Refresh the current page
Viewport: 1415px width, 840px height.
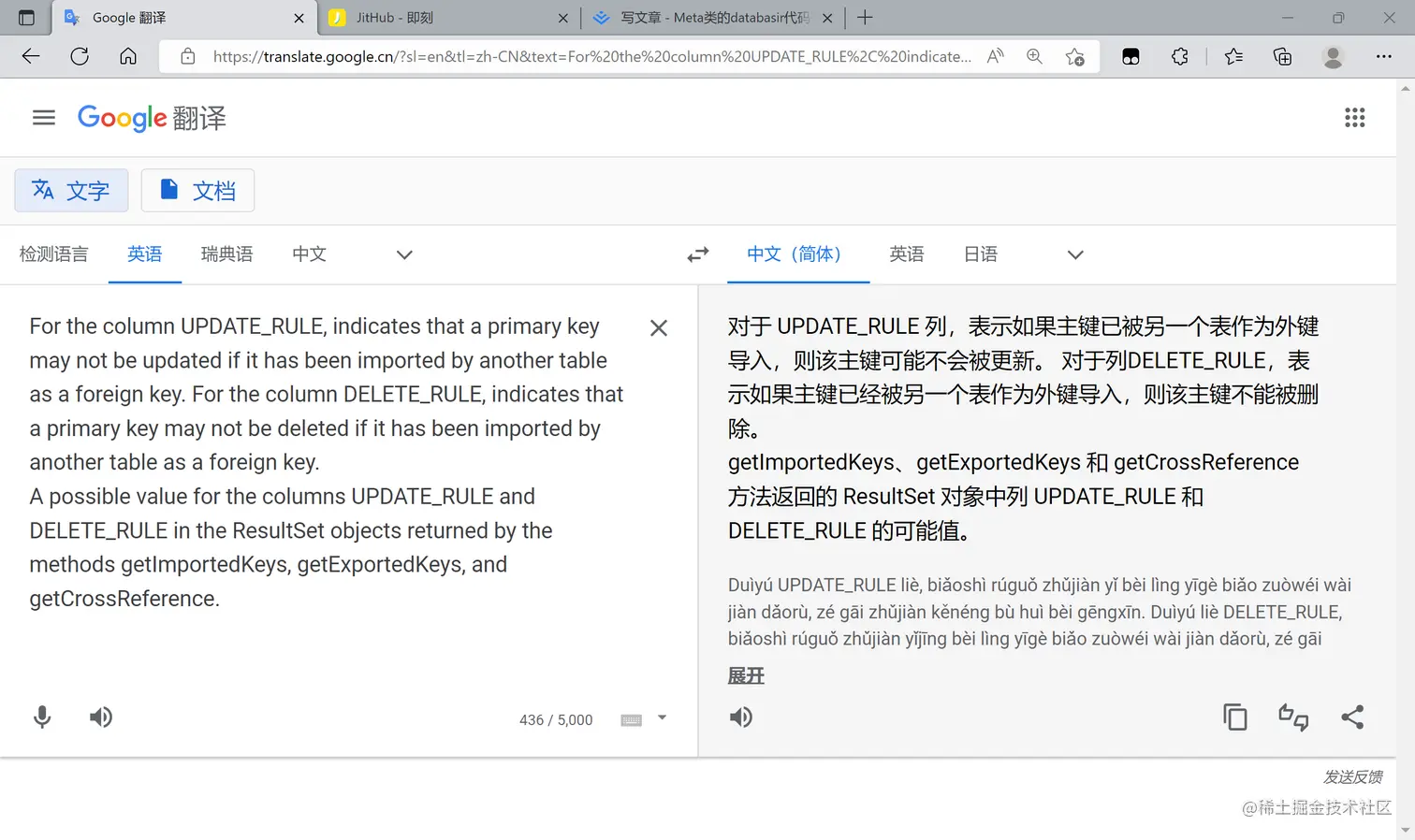[x=80, y=56]
